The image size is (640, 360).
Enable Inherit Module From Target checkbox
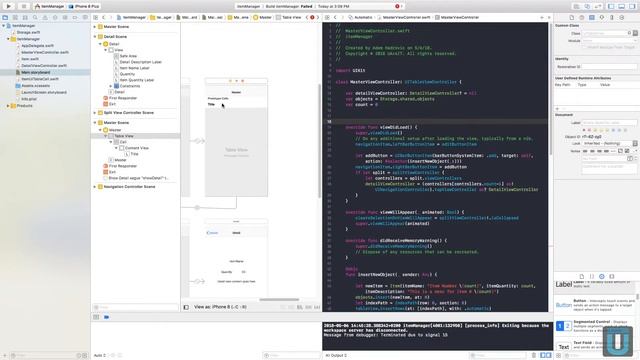pyautogui.click(x=584, y=47)
